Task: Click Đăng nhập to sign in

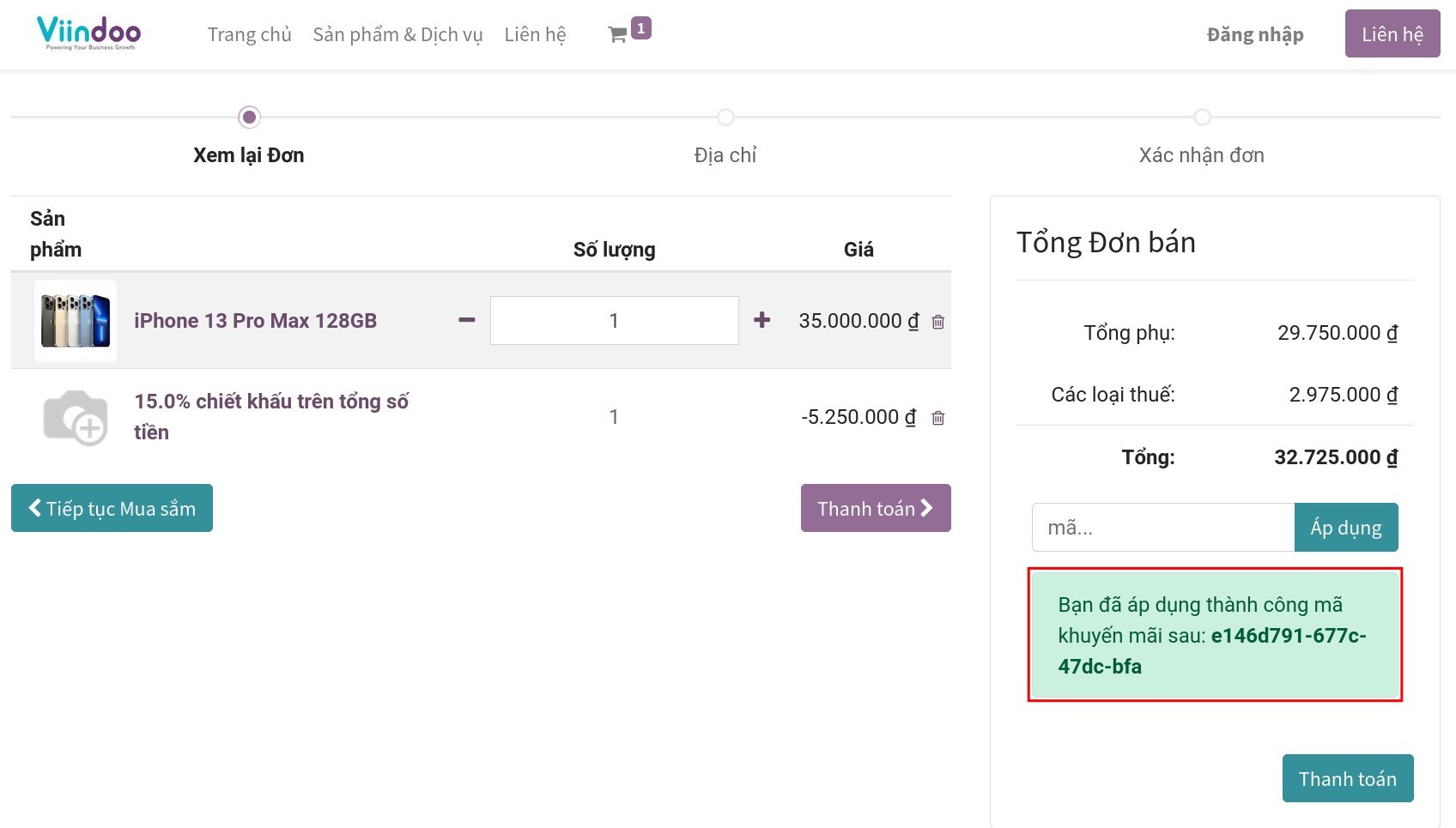Action: point(1254,34)
